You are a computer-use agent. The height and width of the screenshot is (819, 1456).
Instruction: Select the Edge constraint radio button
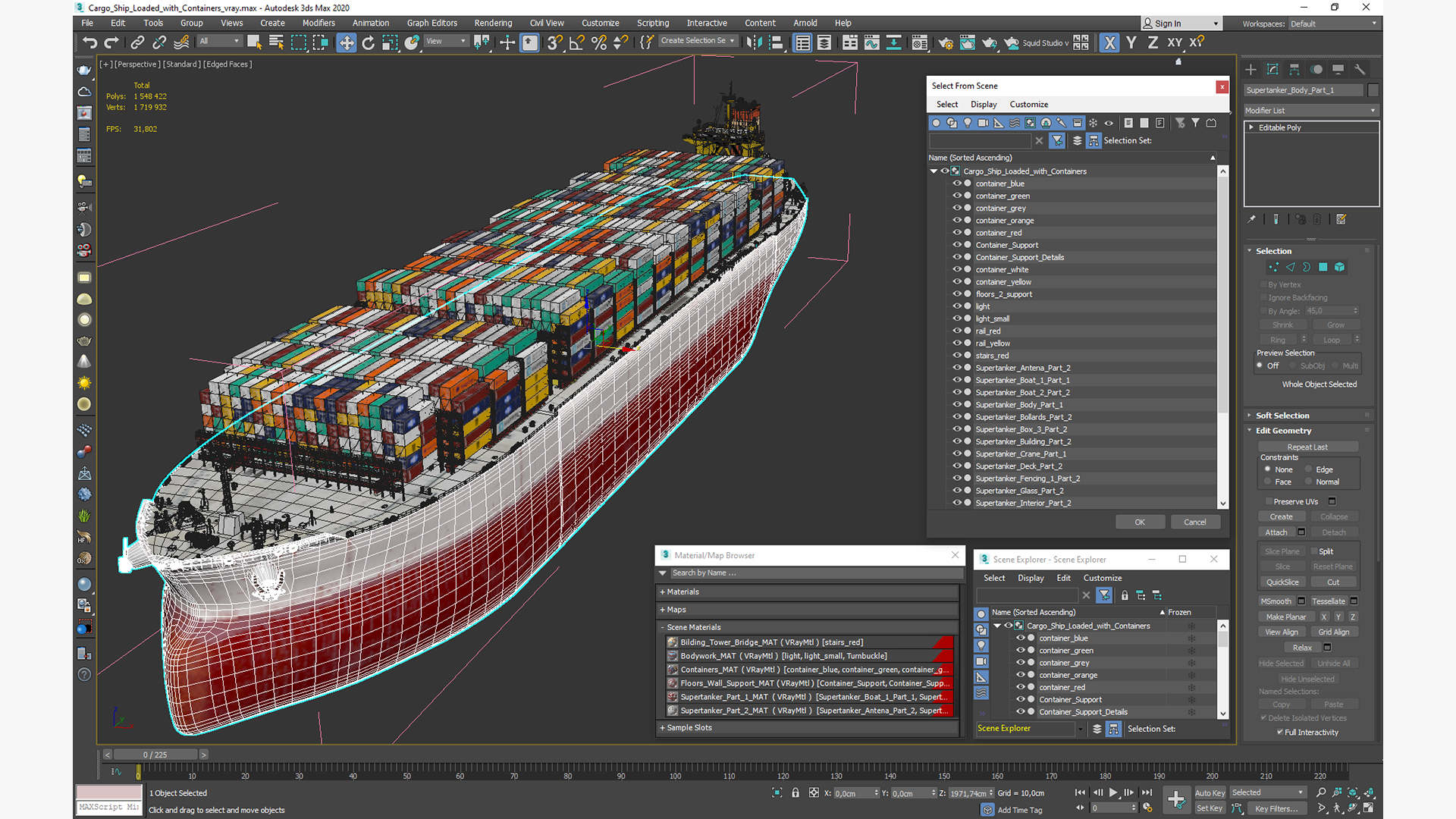(1309, 469)
